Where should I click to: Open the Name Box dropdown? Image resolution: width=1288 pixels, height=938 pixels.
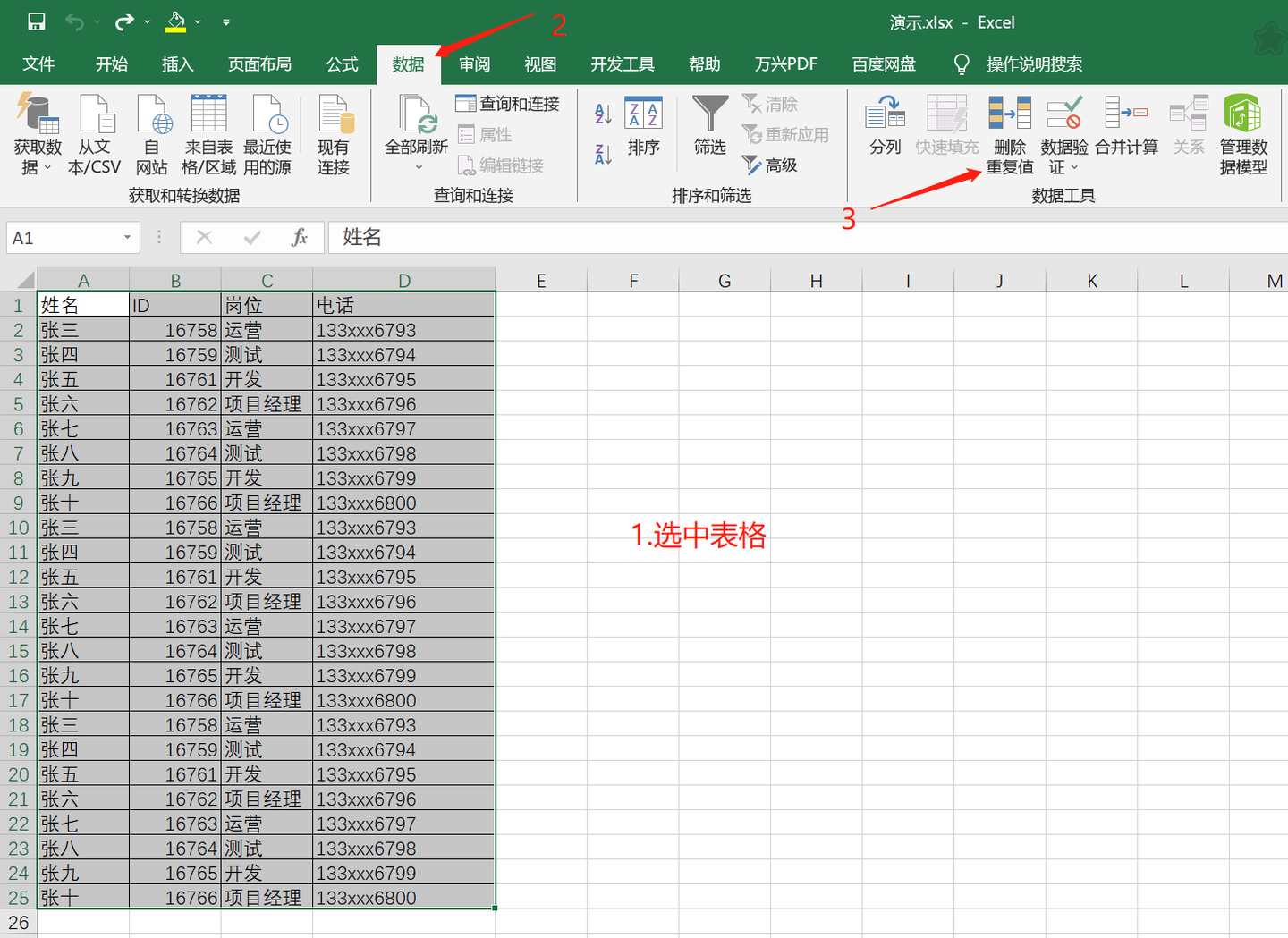(x=125, y=238)
